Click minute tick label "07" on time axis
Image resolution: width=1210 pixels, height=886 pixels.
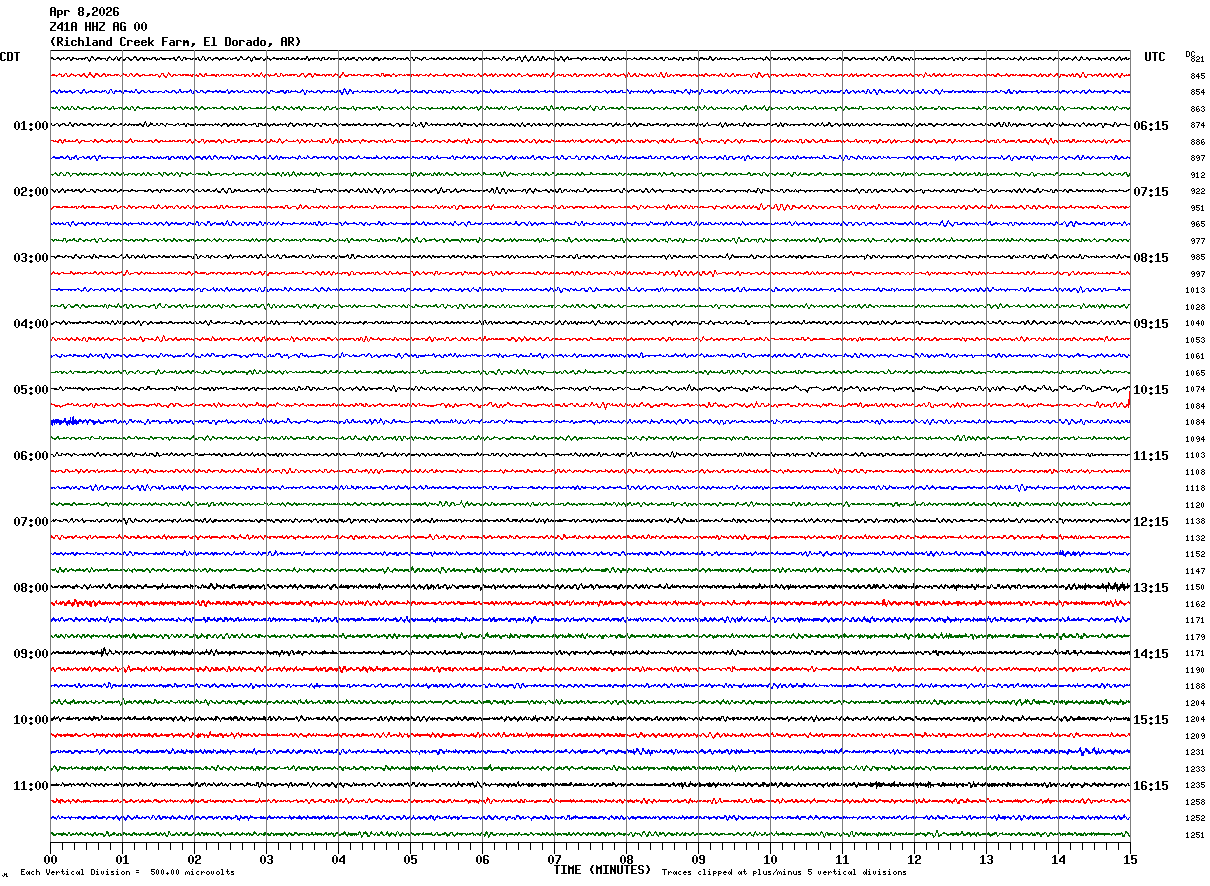[x=554, y=859]
